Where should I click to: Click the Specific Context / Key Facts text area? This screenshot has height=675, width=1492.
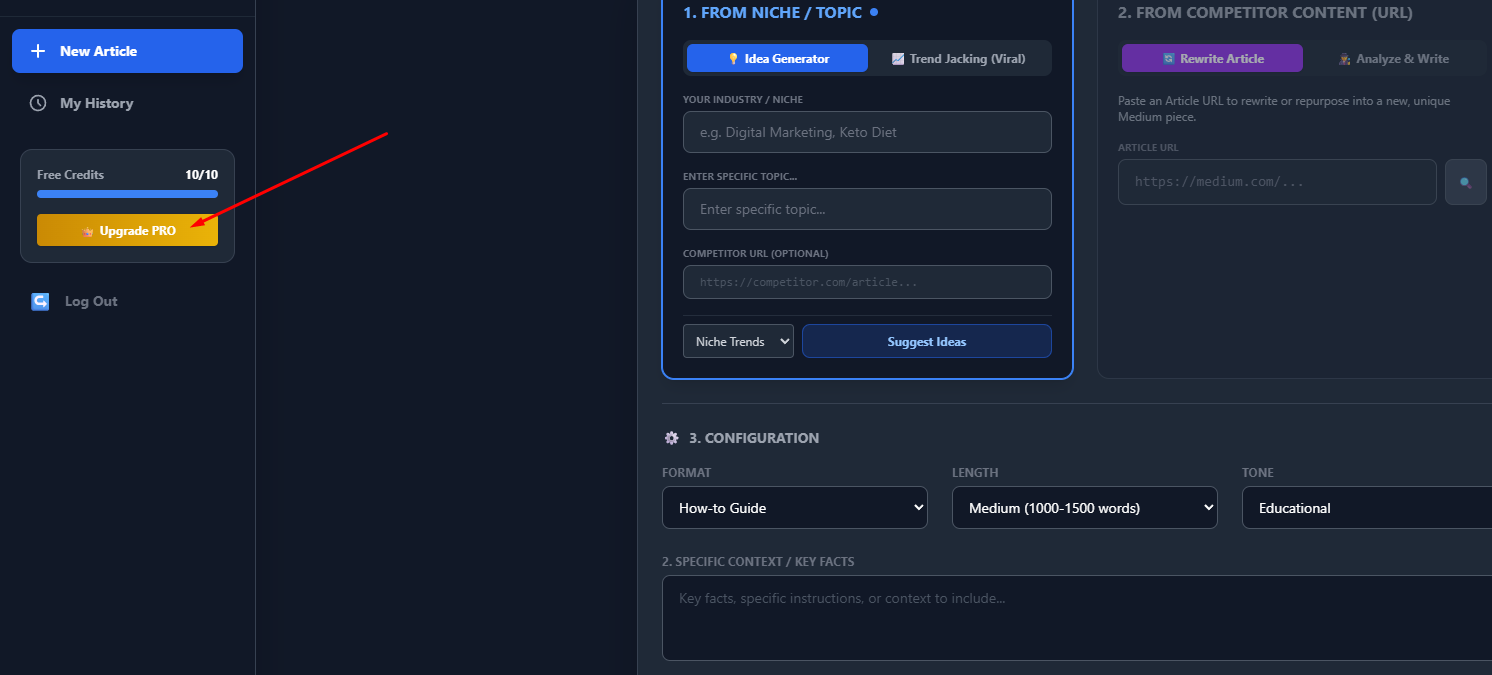(1077, 618)
